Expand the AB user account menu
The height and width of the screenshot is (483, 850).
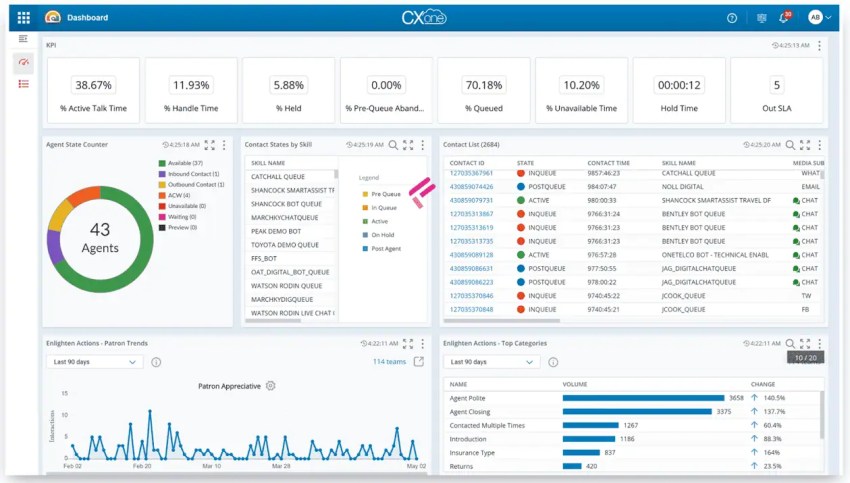tap(820, 18)
